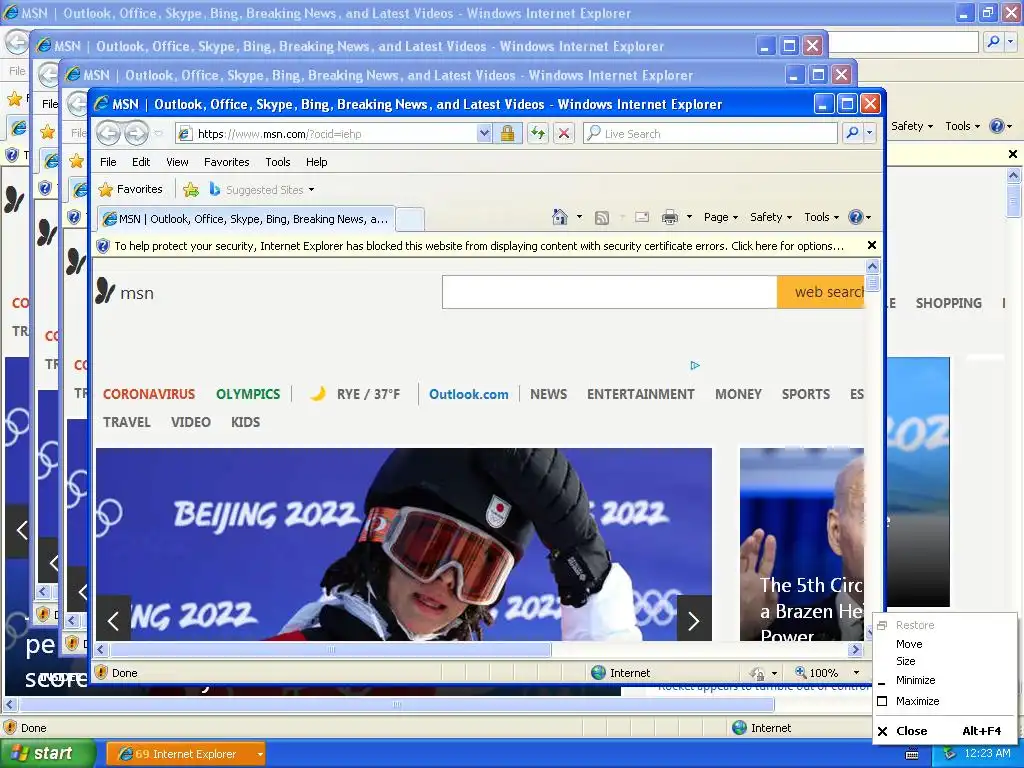Choose Minimize in the system menu

click(915, 680)
